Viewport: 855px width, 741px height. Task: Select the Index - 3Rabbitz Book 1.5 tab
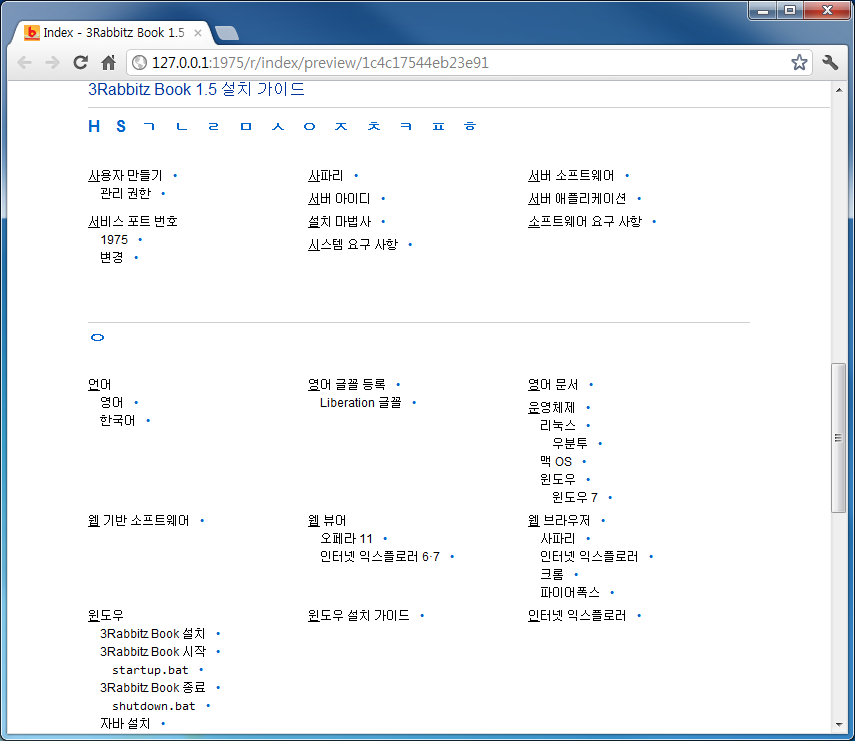point(113,33)
